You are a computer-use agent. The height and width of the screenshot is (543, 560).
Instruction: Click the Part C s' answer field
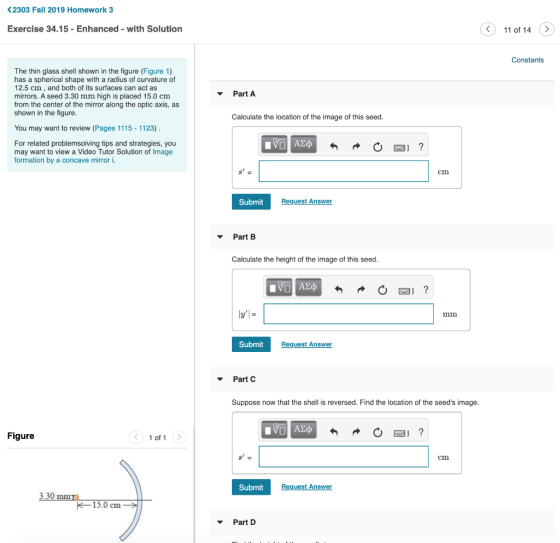coord(344,457)
